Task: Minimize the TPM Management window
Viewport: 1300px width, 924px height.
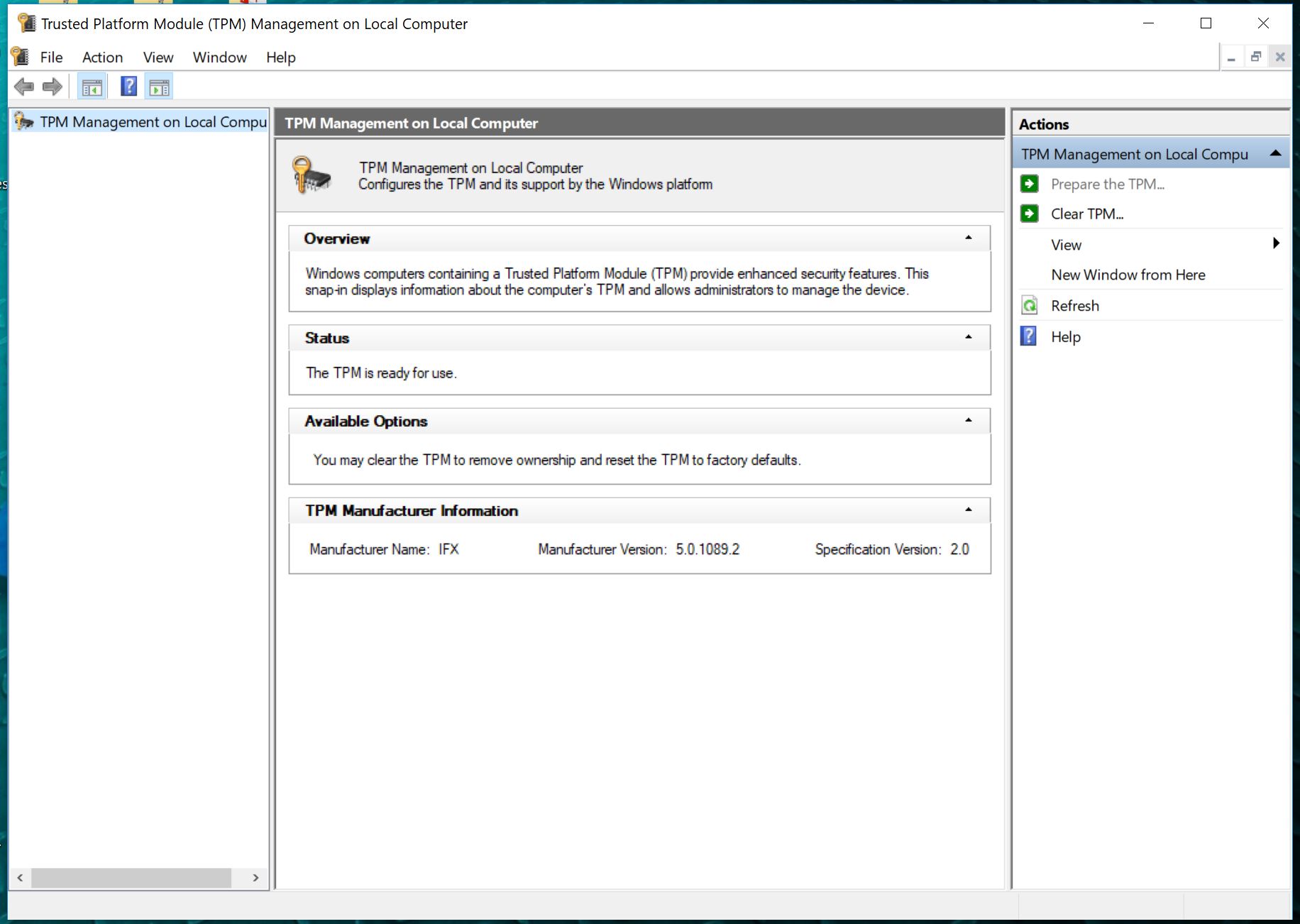Action: (x=1149, y=23)
